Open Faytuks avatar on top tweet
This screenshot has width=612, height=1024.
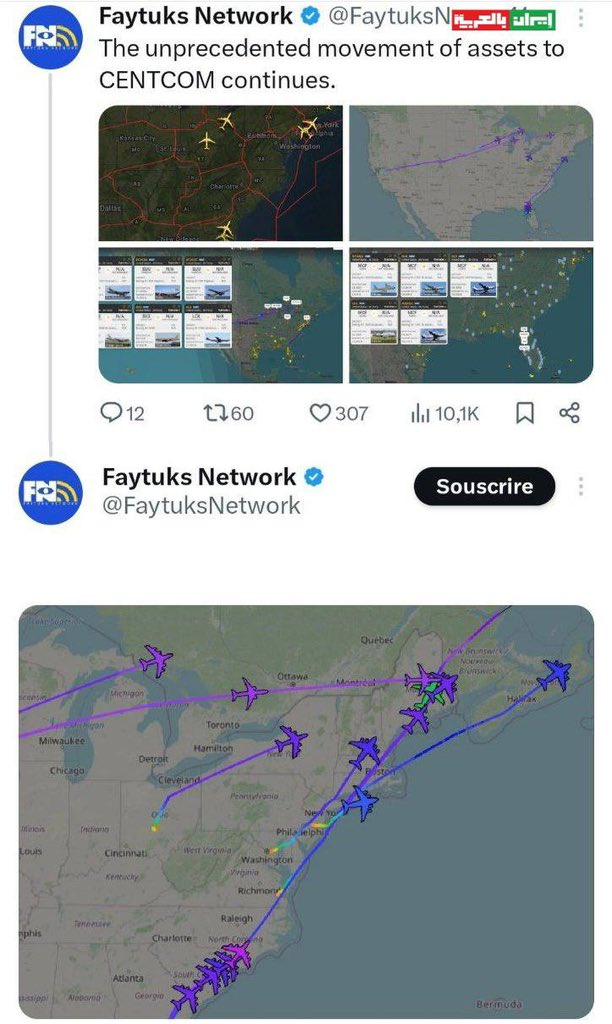point(51,37)
